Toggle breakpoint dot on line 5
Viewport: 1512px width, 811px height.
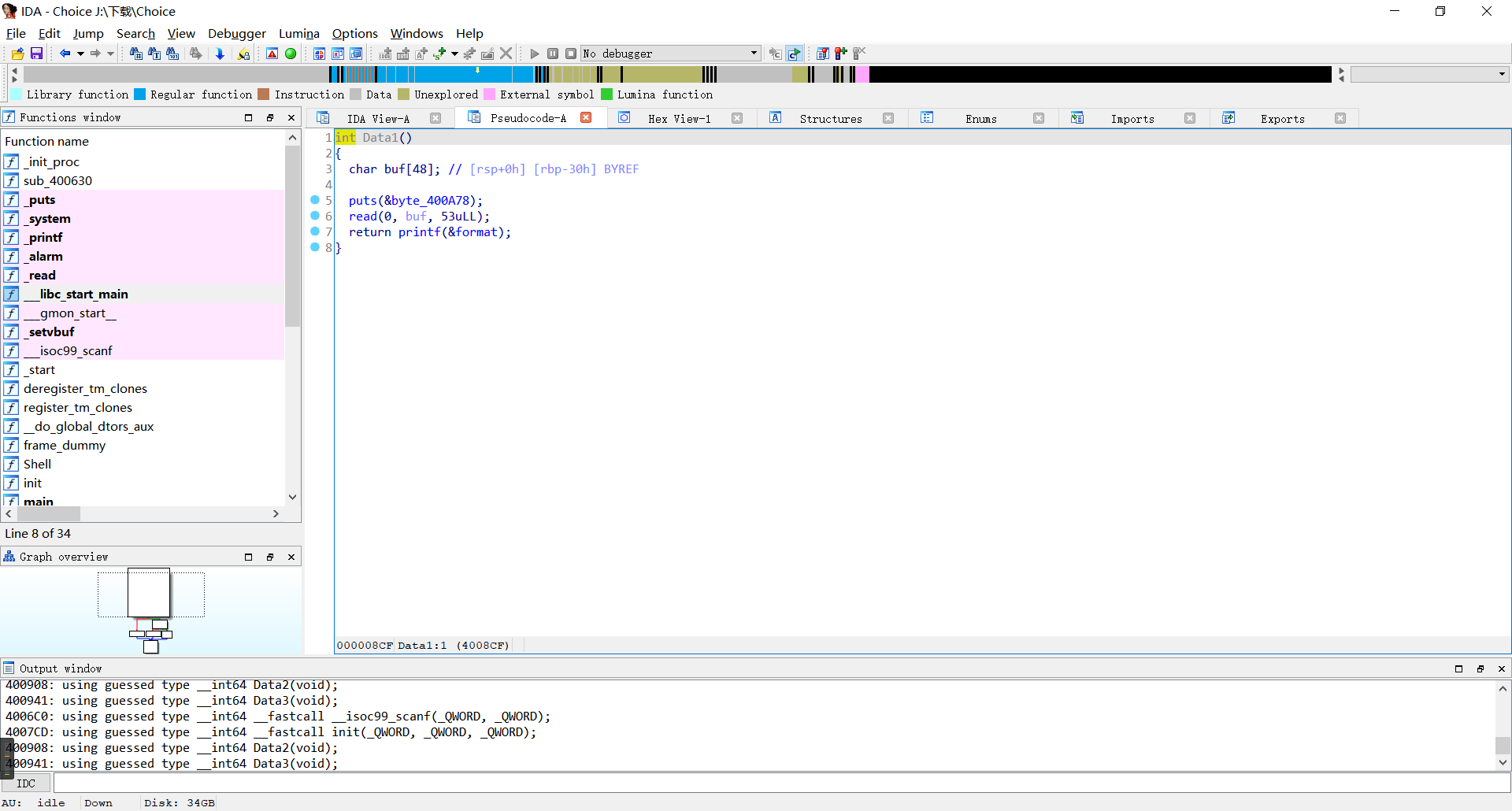tap(315, 200)
